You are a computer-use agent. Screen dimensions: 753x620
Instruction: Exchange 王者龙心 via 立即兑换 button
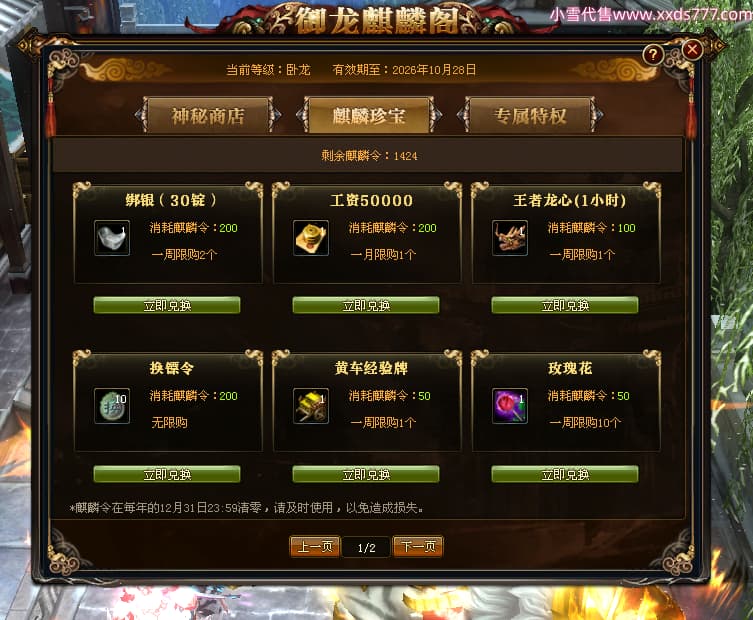pyautogui.click(x=565, y=305)
